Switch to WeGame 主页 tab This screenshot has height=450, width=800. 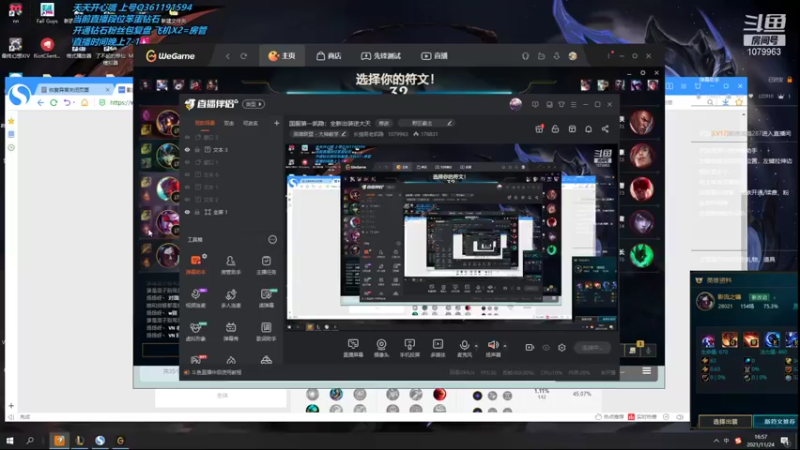pos(282,56)
